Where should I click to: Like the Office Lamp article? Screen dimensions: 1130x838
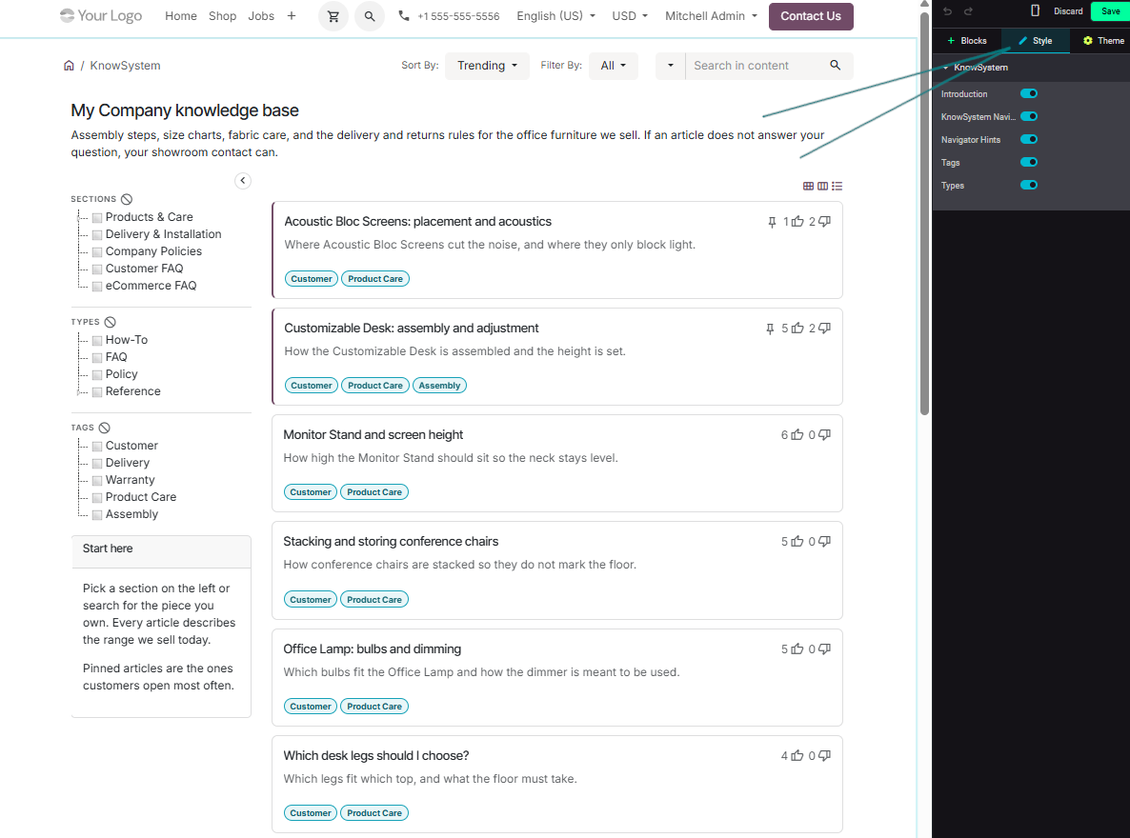click(797, 649)
